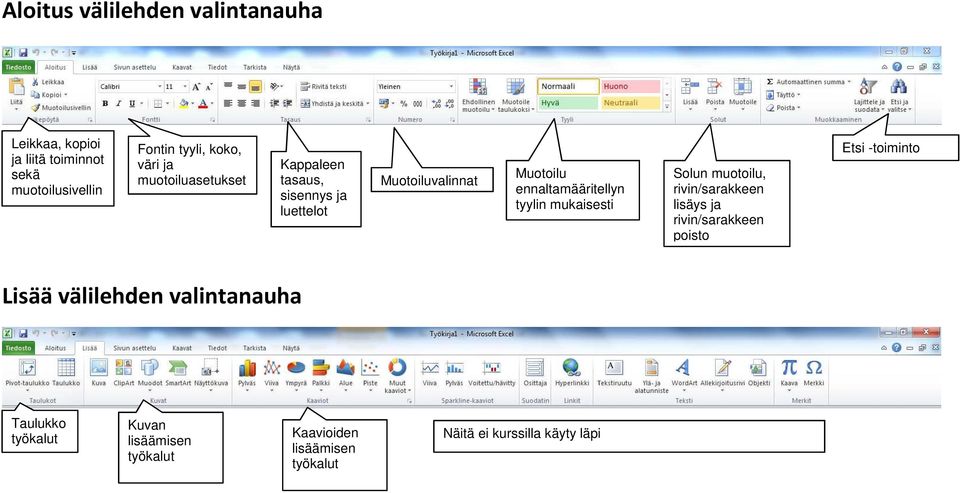Apply the red Huono cell style
This screenshot has width=960, height=493.
pos(630,87)
